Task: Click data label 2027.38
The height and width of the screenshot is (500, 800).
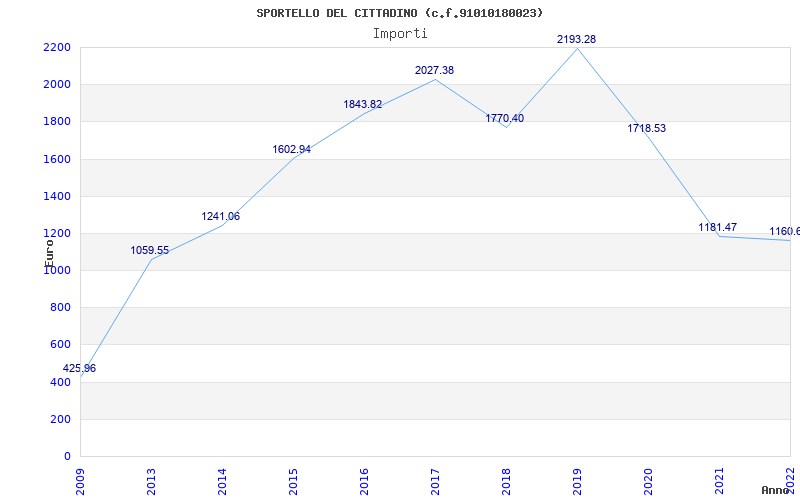Action: [x=434, y=70]
